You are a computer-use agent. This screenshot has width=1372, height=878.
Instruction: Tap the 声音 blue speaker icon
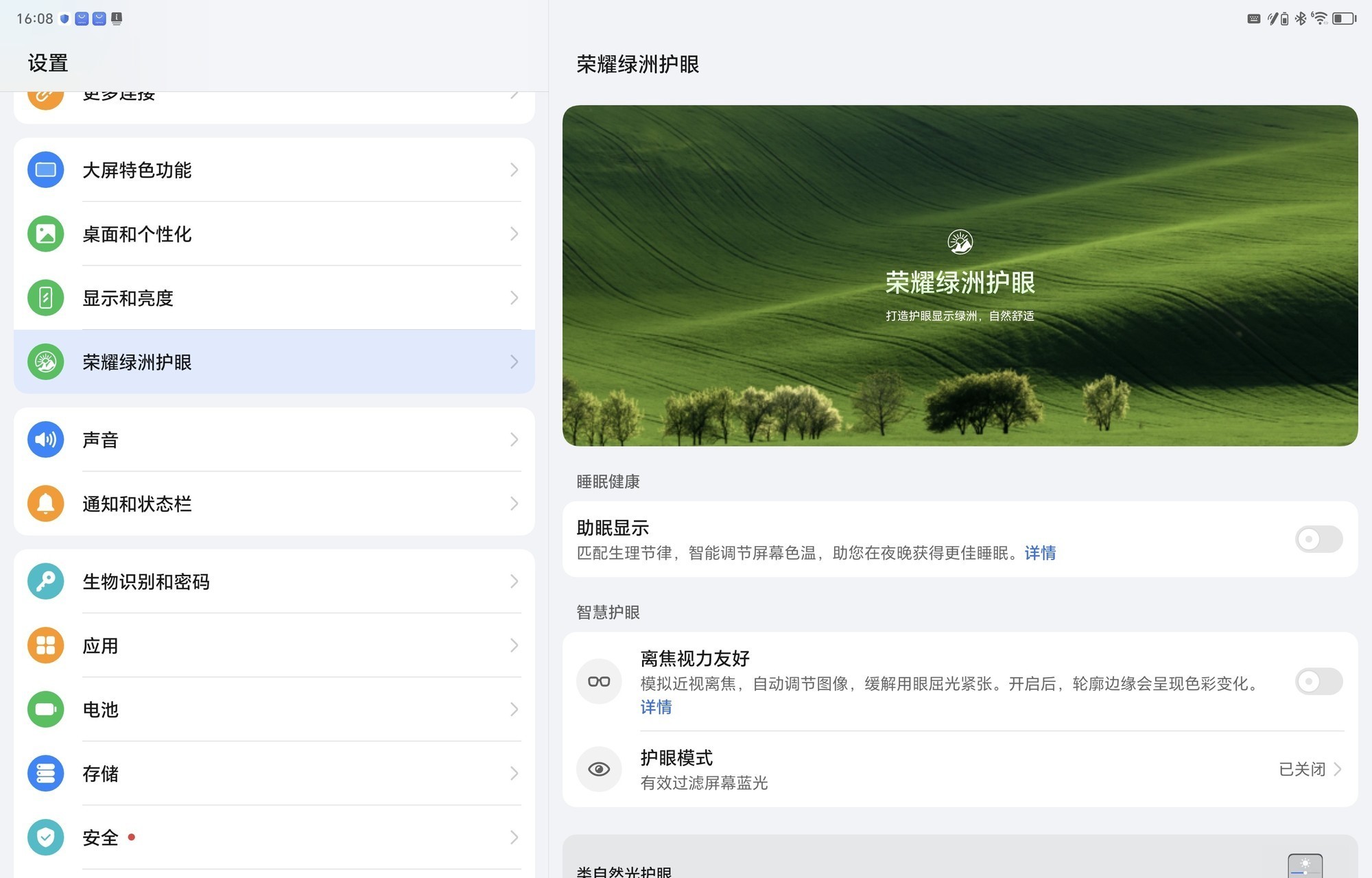[45, 440]
